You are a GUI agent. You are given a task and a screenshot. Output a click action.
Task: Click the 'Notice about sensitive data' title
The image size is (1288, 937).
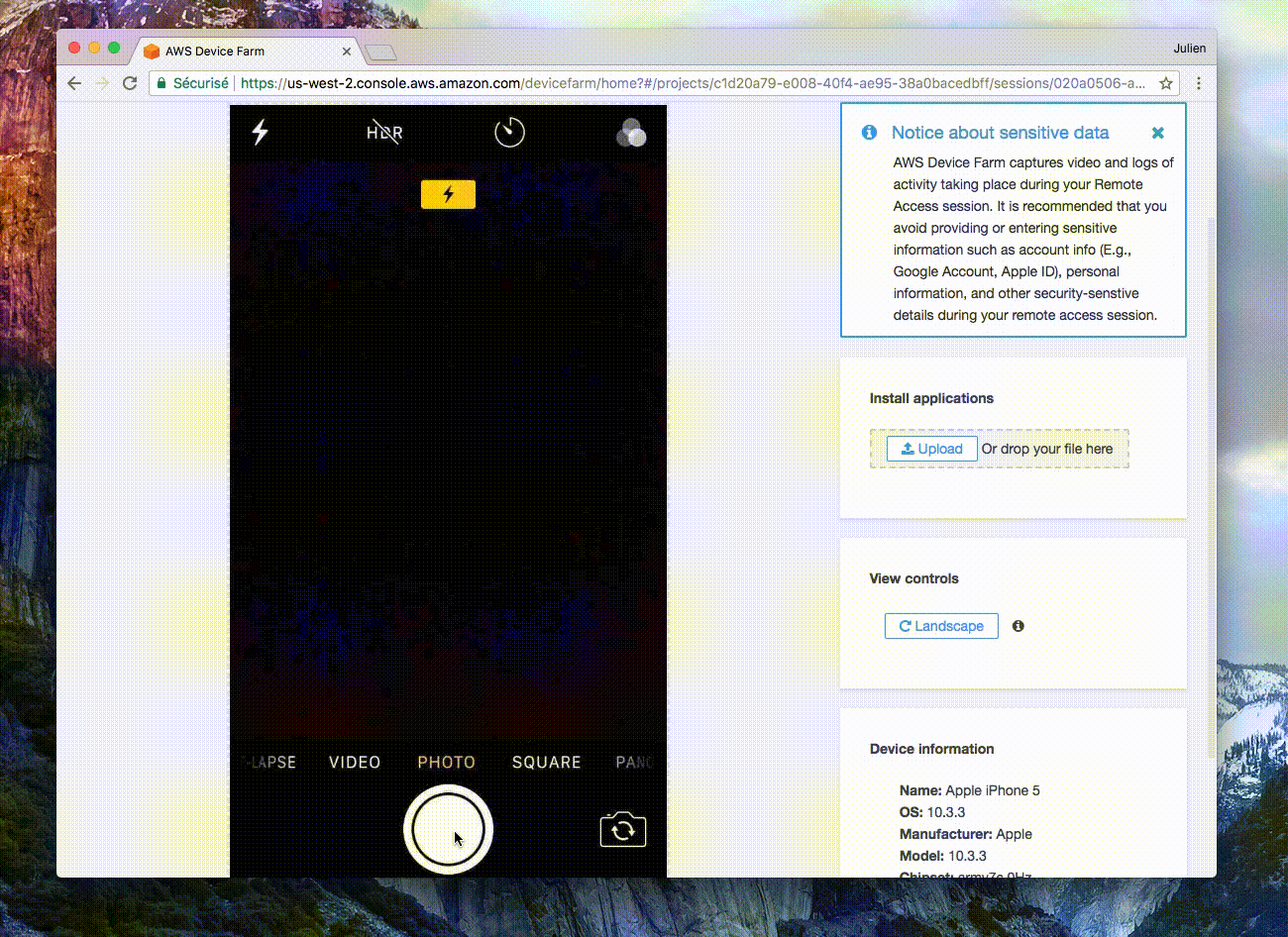click(x=1000, y=133)
